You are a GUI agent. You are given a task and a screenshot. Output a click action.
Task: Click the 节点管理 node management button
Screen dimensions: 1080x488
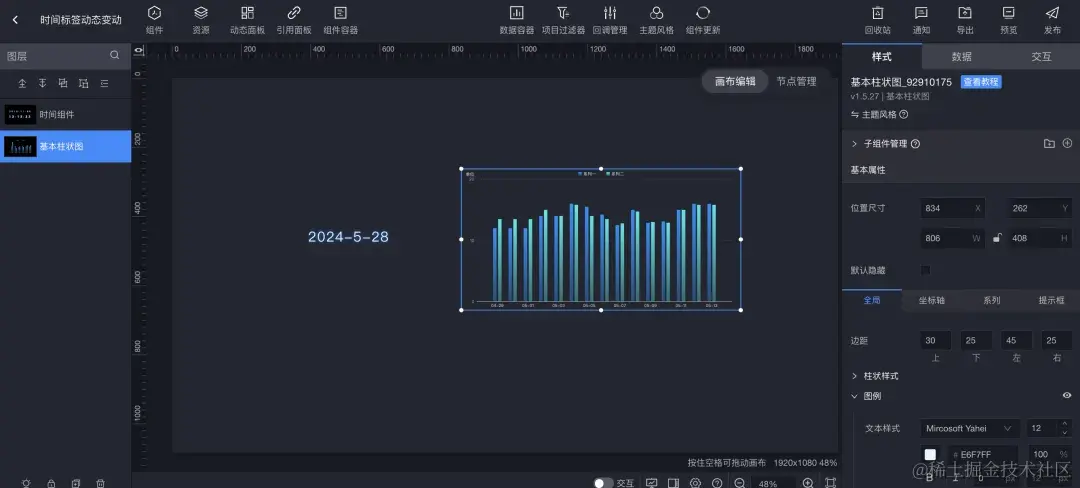[x=796, y=81]
